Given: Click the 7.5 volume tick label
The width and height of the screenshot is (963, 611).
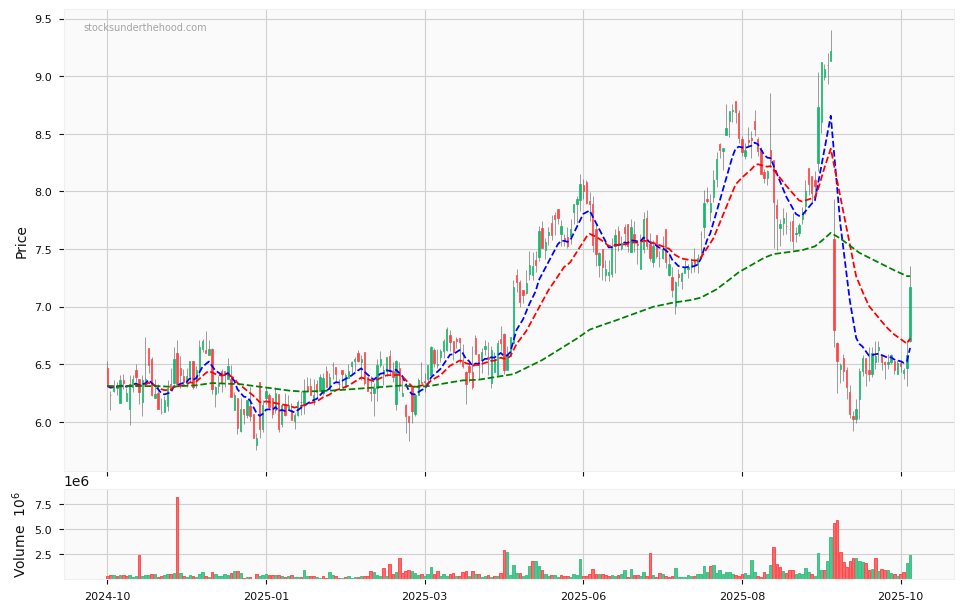Looking at the screenshot, I should [x=42, y=505].
